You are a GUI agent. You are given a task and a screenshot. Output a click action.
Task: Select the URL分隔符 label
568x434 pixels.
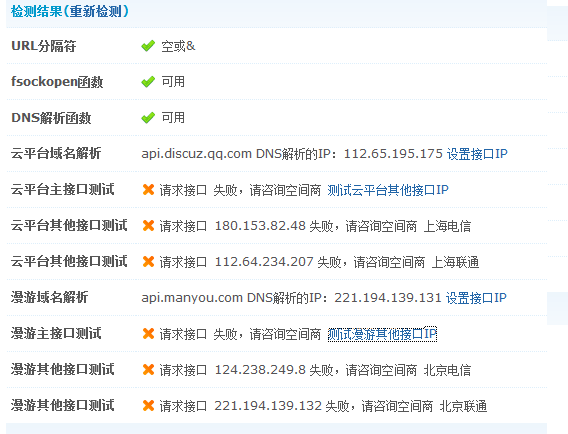[43, 46]
